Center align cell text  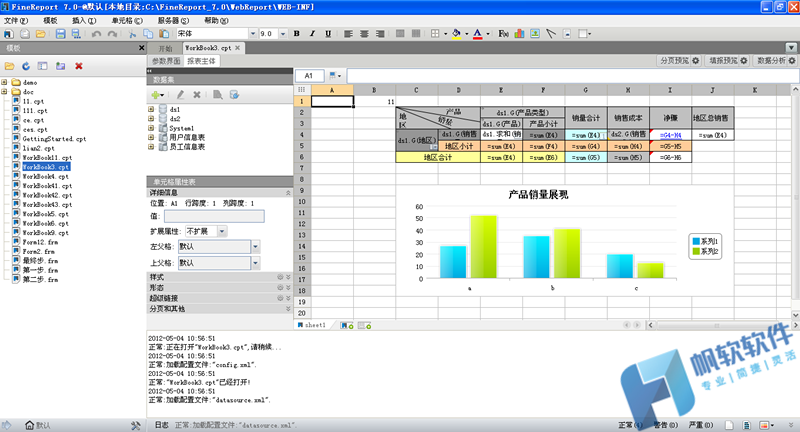click(x=364, y=34)
